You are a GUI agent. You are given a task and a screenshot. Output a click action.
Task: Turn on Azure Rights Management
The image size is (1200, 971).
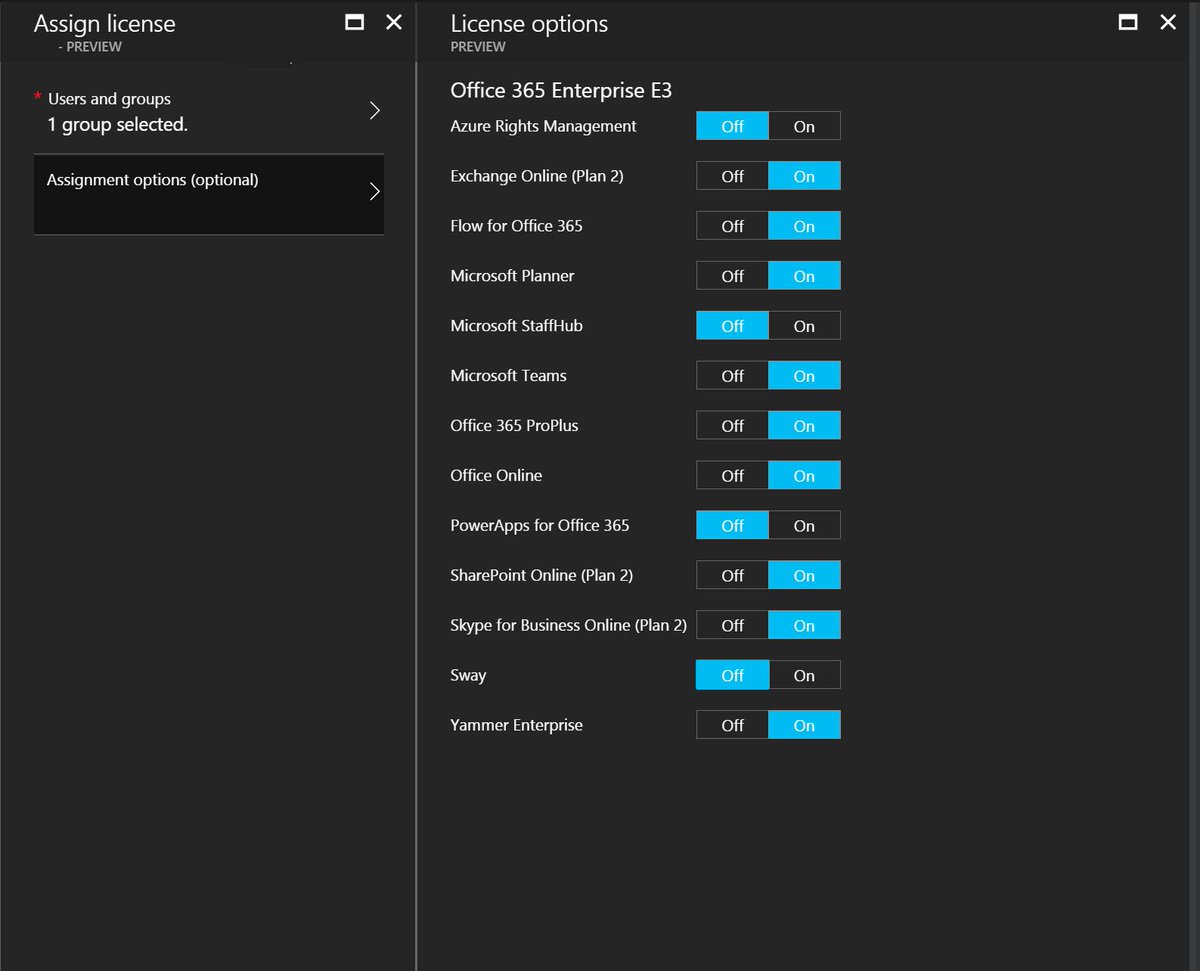pos(805,126)
